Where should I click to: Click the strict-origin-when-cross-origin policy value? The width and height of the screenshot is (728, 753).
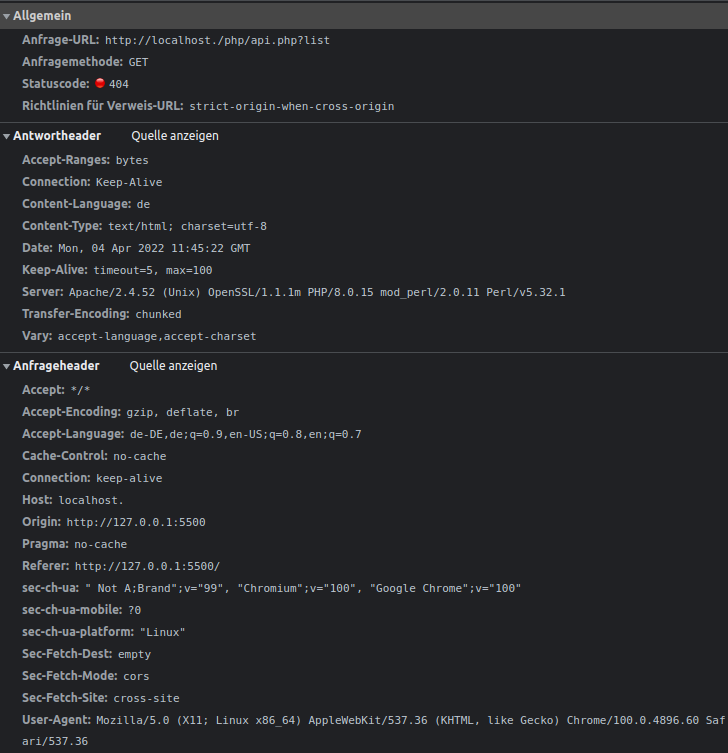click(x=291, y=106)
